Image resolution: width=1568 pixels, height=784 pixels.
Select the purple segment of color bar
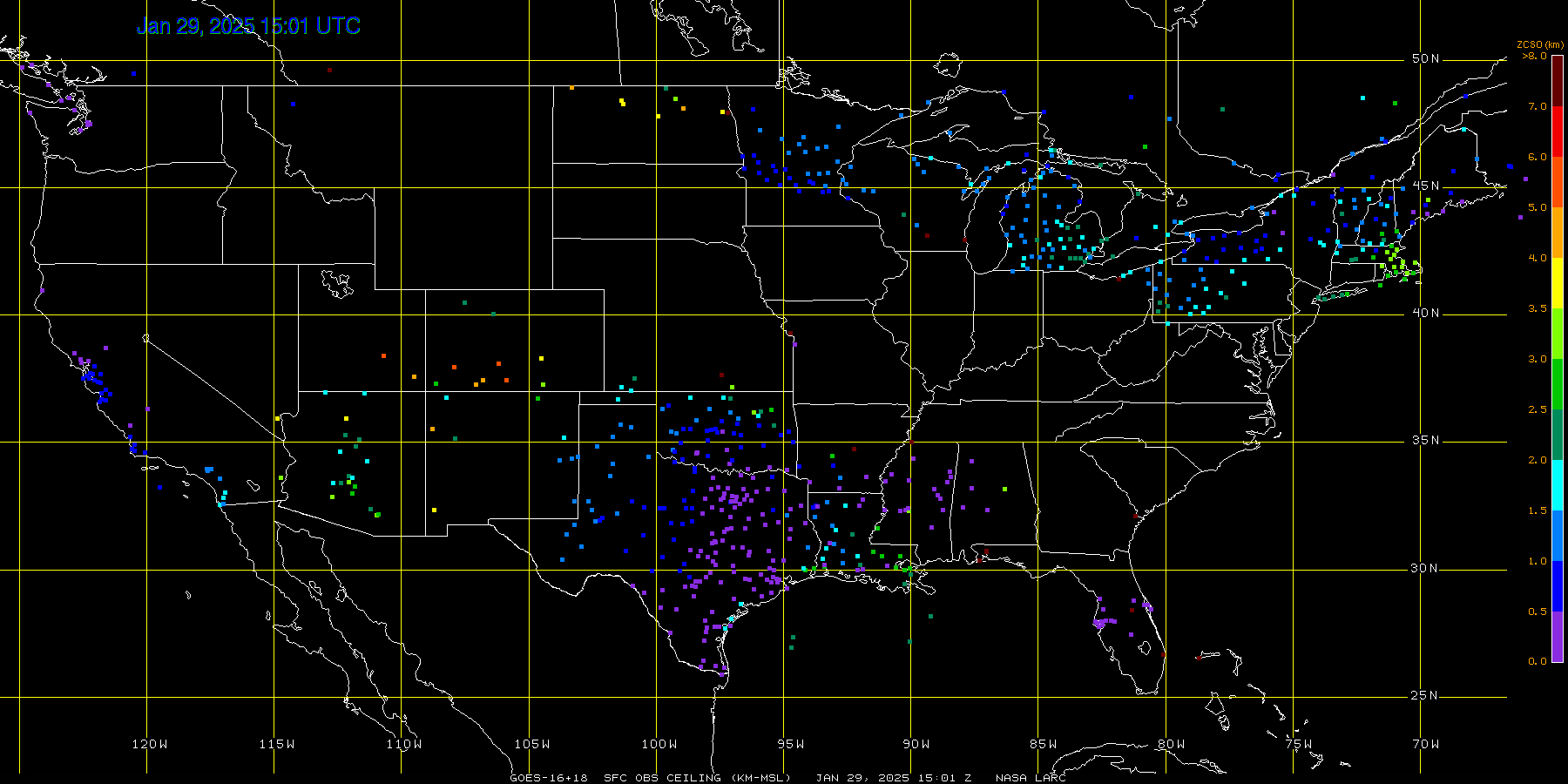pos(1558,637)
